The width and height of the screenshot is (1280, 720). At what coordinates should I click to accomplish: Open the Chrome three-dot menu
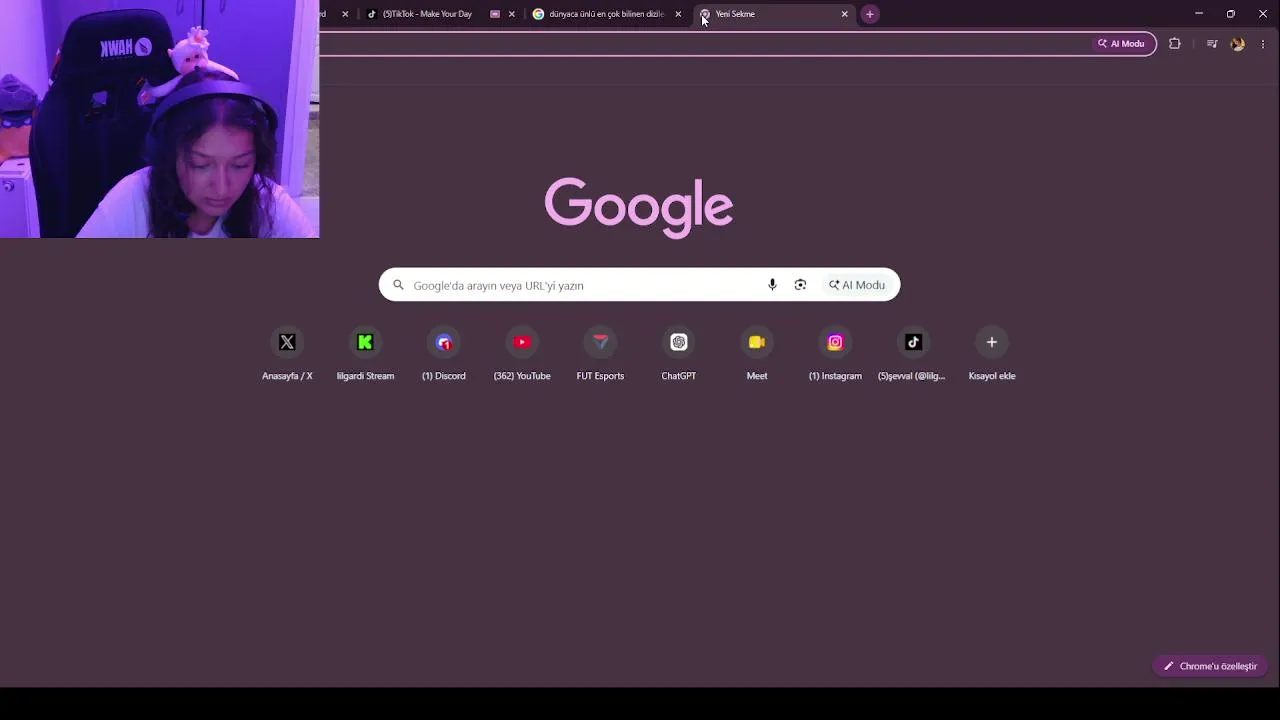coord(1264,44)
